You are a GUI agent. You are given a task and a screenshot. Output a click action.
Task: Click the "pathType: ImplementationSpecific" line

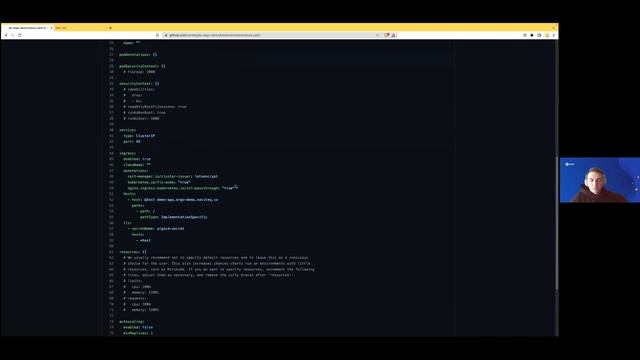(x=173, y=217)
